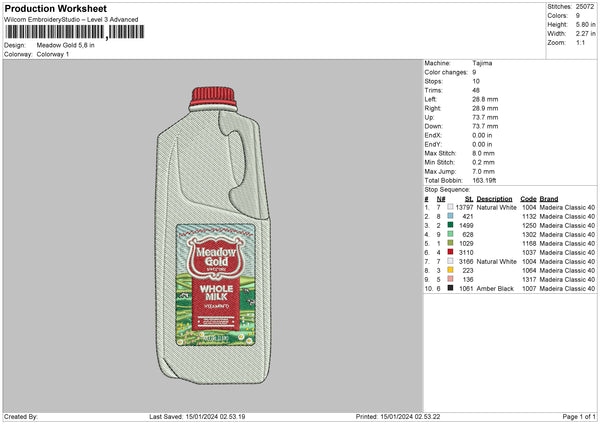
Task: Click 'Madeira Classic 40' brand in stop 6
Action: (567, 253)
